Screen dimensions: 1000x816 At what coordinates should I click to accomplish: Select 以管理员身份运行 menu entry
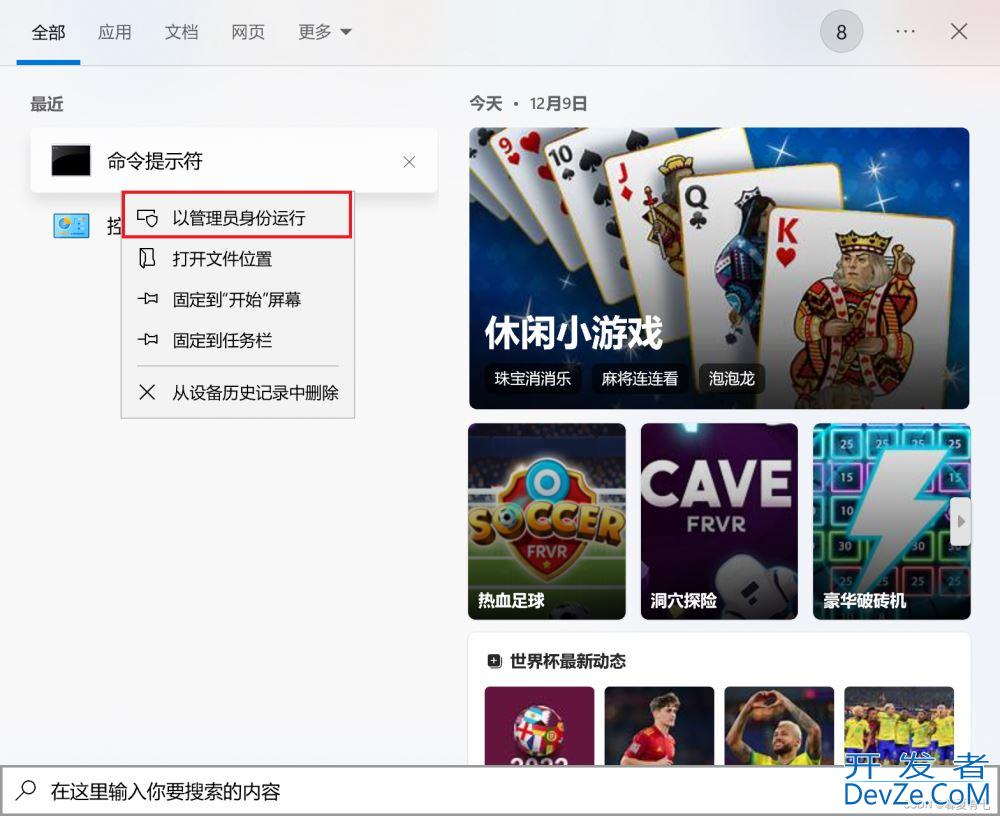[x=237, y=215]
